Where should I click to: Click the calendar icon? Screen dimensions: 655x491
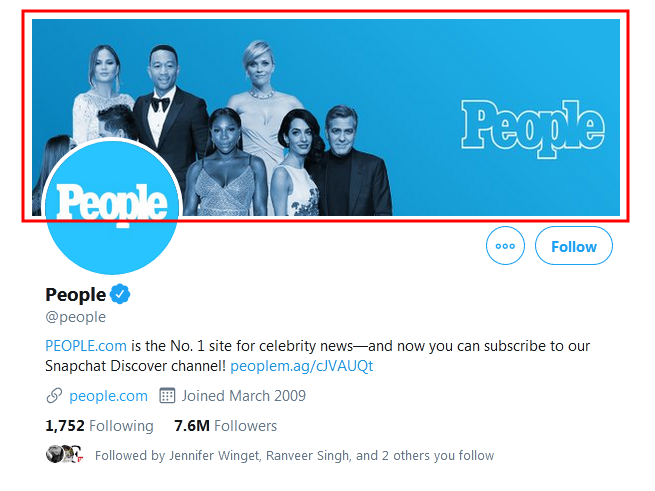pos(168,396)
